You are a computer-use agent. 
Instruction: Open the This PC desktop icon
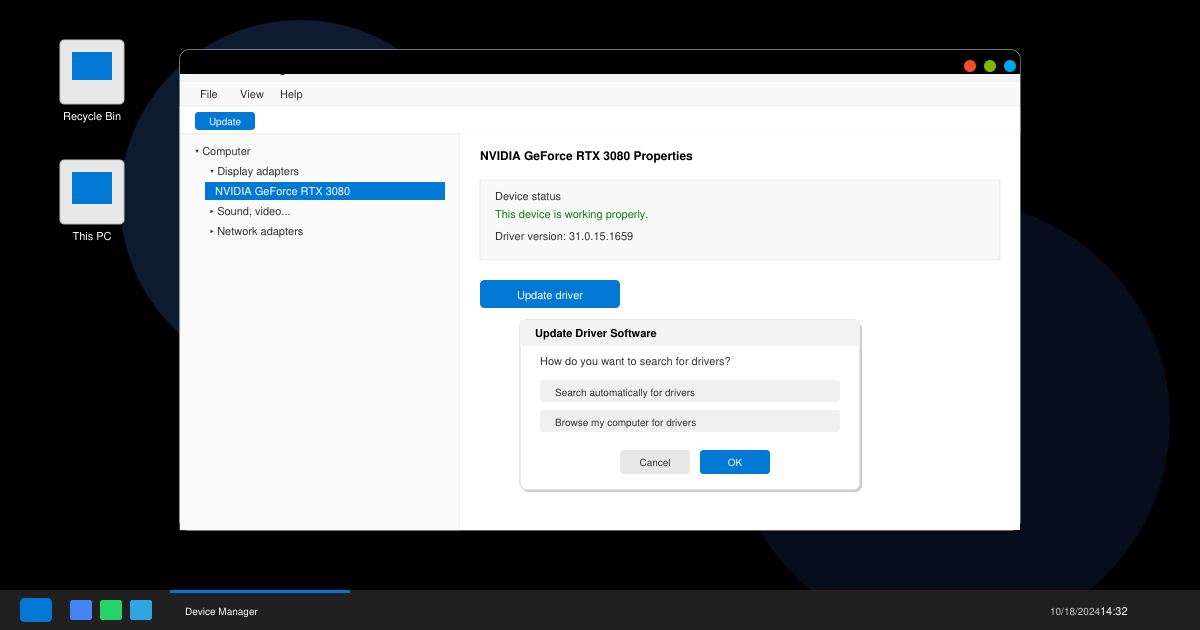click(92, 192)
